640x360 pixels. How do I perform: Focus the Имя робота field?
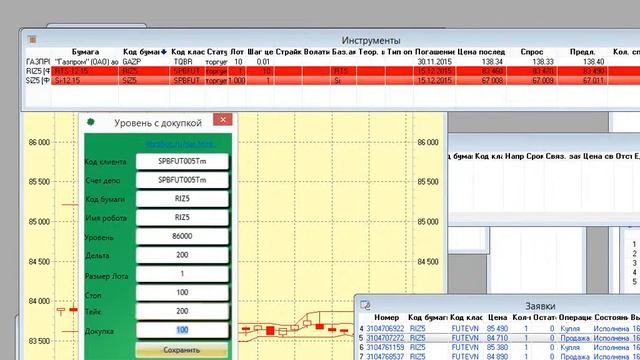coord(182,218)
